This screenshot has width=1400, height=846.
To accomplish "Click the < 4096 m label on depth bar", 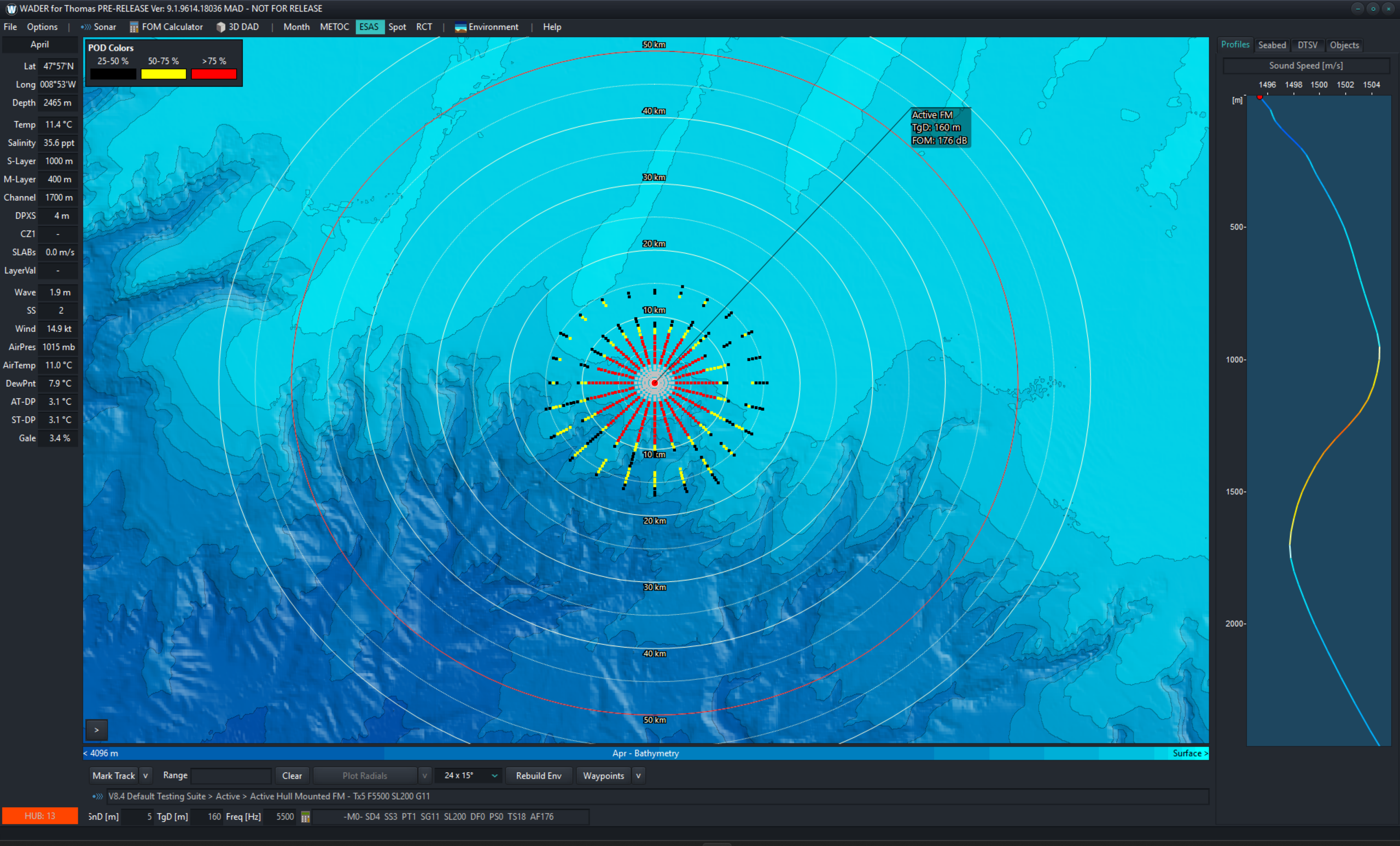I will click(x=101, y=754).
